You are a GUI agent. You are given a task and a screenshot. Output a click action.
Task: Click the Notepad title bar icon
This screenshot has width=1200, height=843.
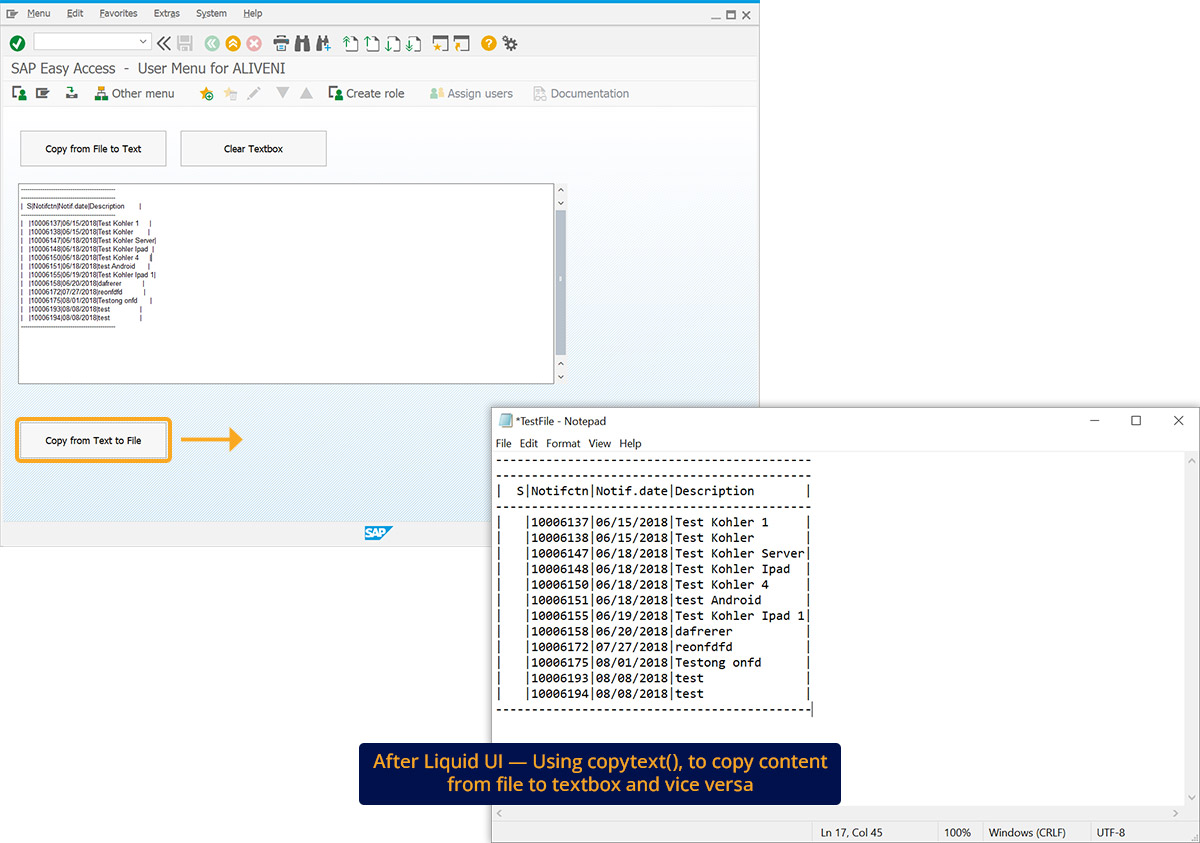(506, 421)
